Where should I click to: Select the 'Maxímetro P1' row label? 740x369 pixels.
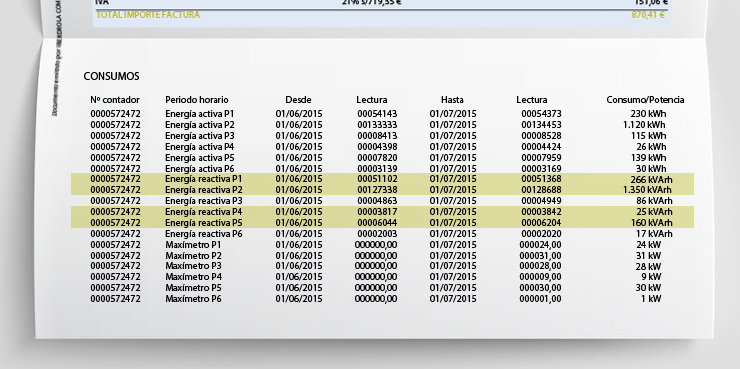tap(193, 245)
